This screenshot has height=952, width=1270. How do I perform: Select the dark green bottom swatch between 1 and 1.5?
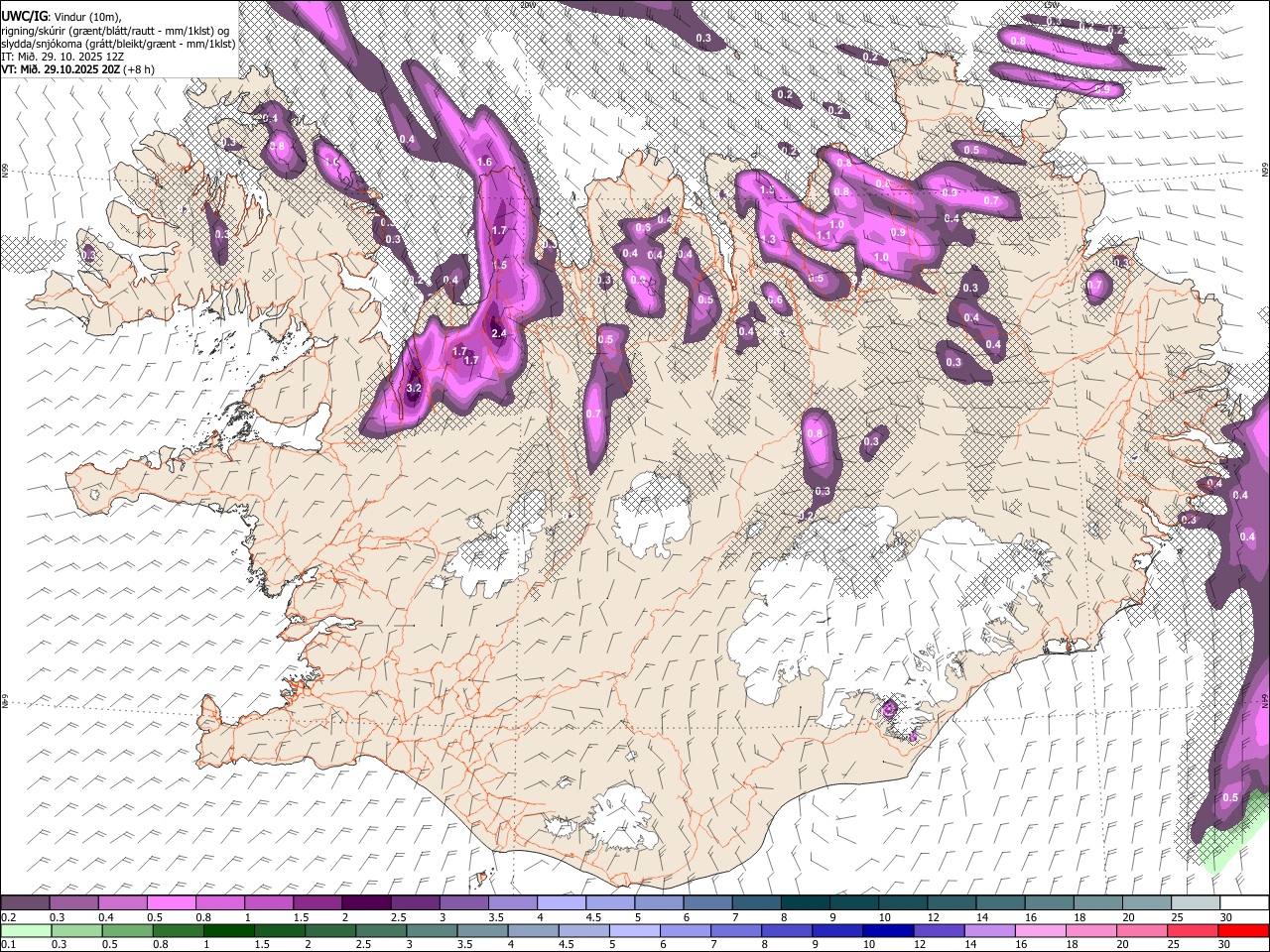tap(229, 930)
